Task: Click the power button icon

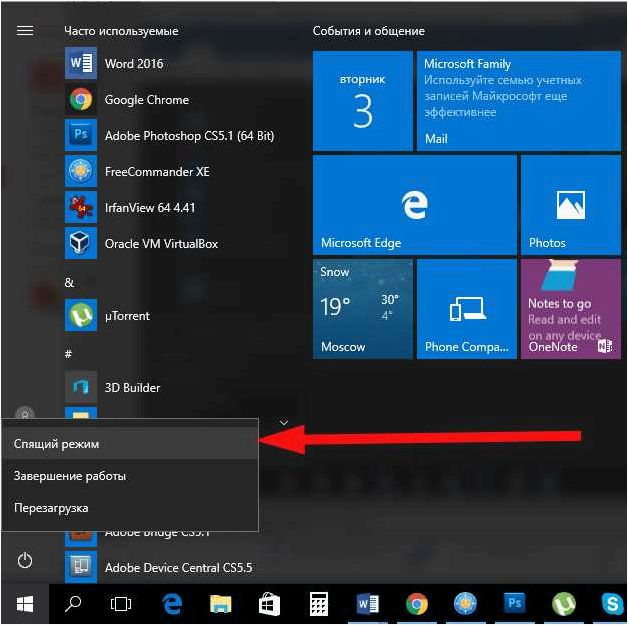Action: (25, 560)
